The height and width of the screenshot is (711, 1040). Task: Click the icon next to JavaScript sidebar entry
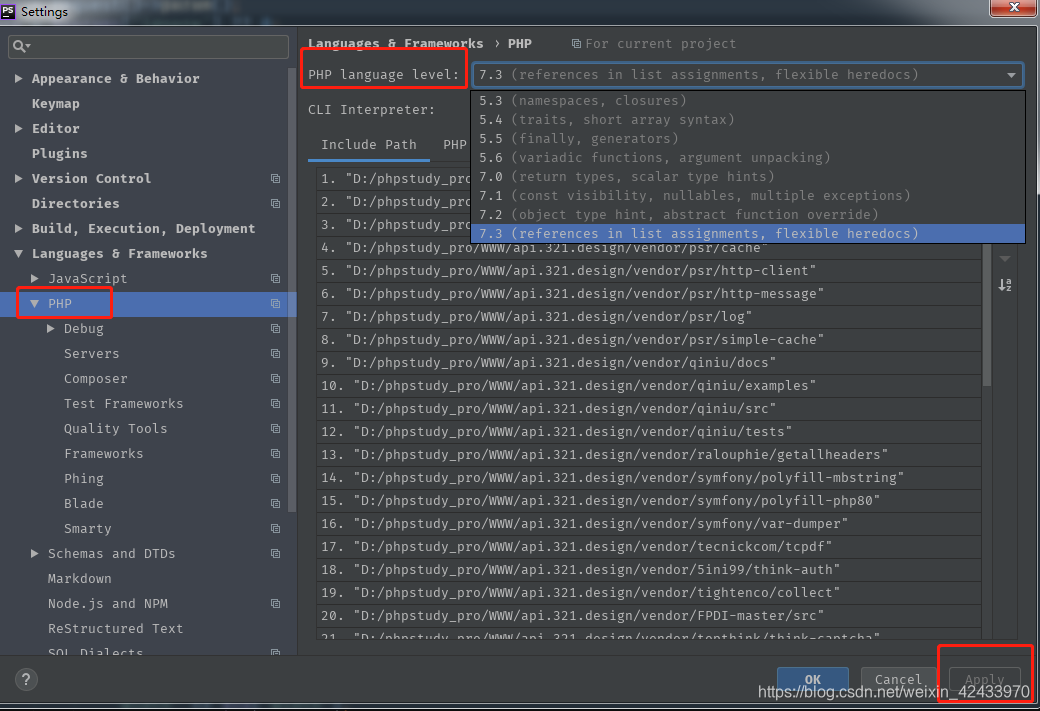click(275, 278)
